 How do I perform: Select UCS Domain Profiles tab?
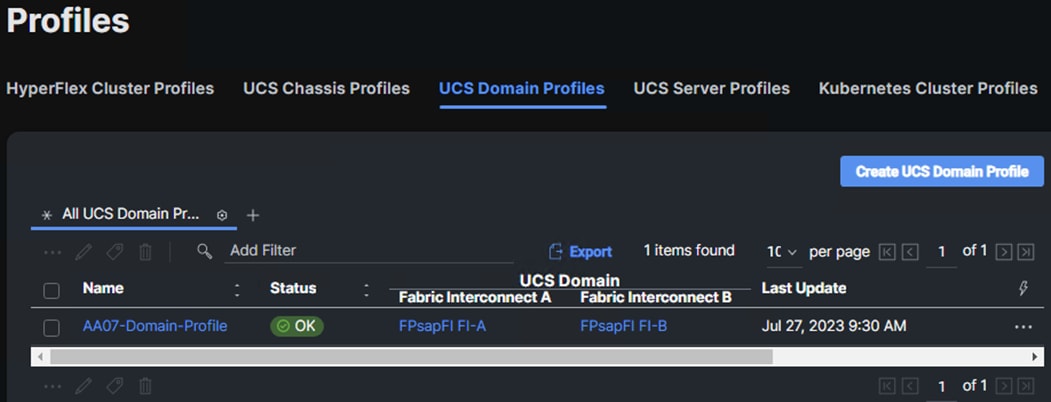coord(521,88)
